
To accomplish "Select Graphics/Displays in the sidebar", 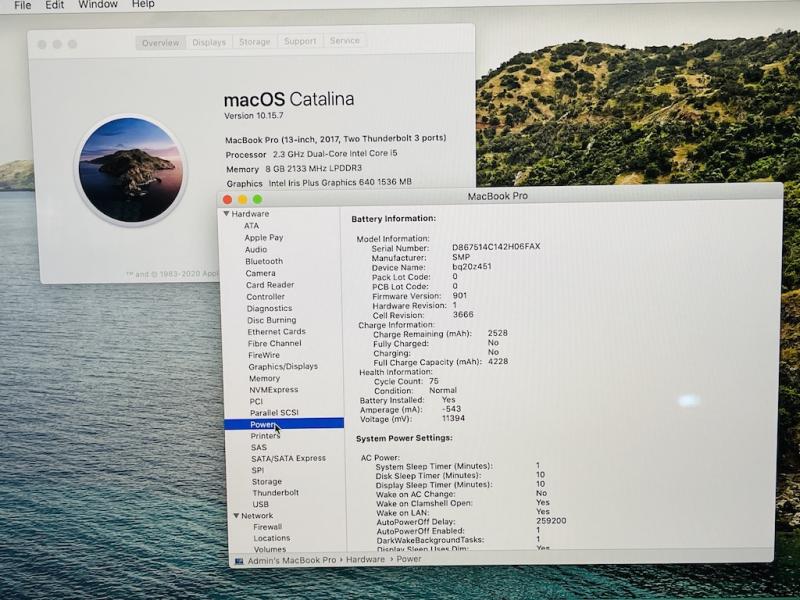I will (x=283, y=366).
